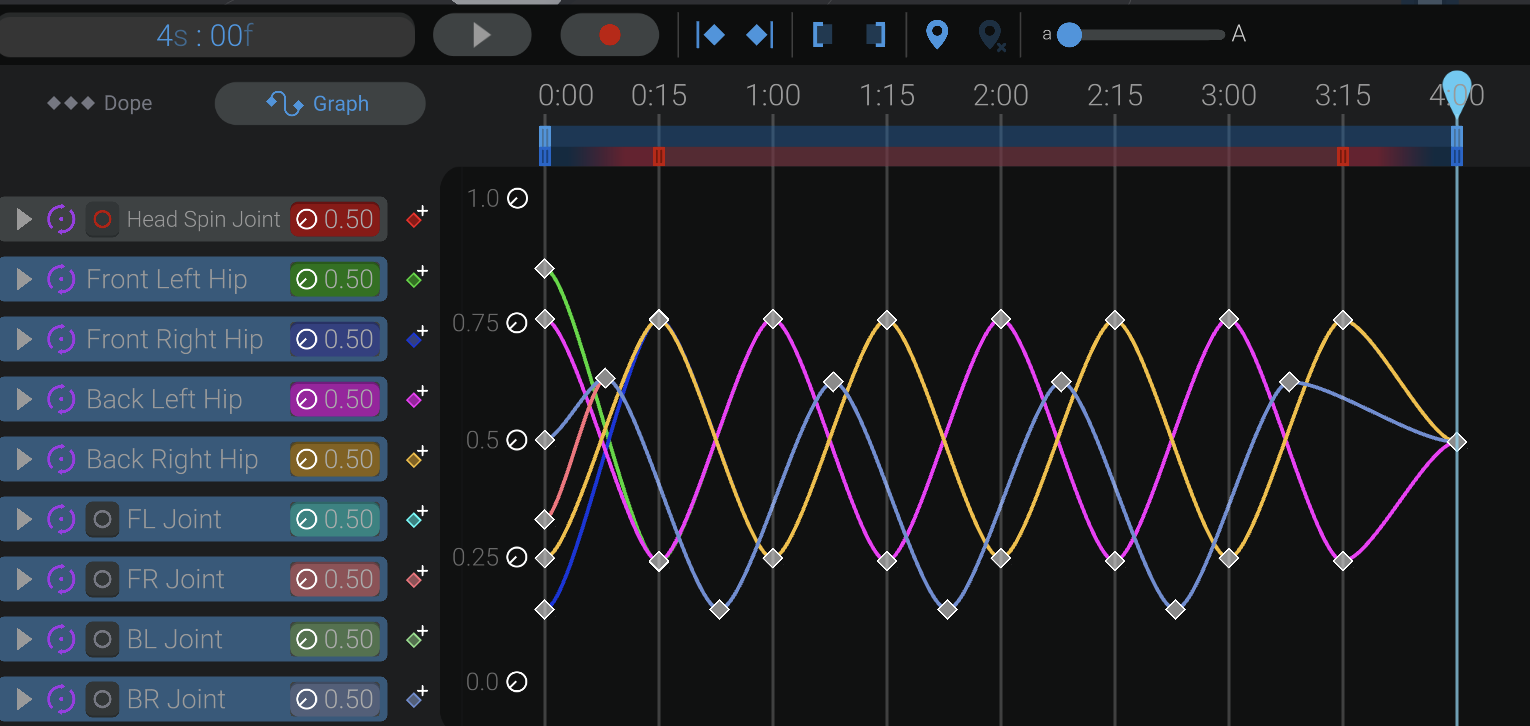
Task: Expand the Back Left Hip track
Action: coord(25,399)
